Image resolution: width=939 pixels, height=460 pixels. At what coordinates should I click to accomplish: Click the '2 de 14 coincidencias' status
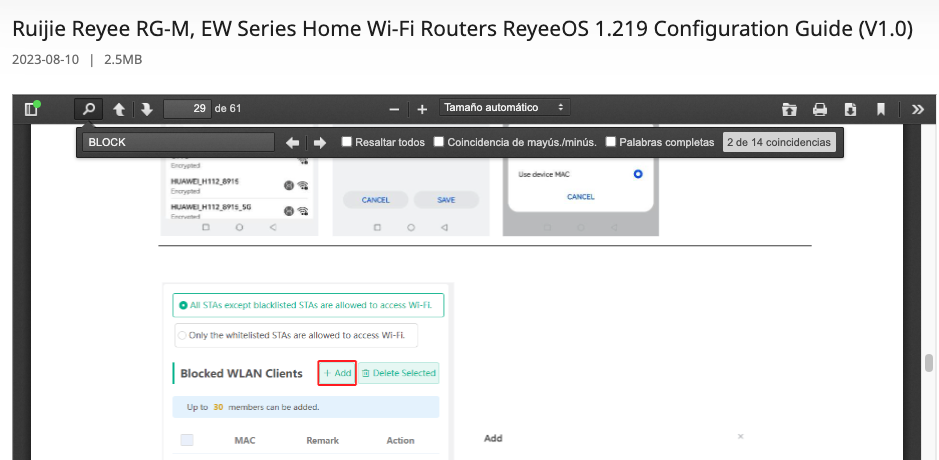tap(779, 143)
